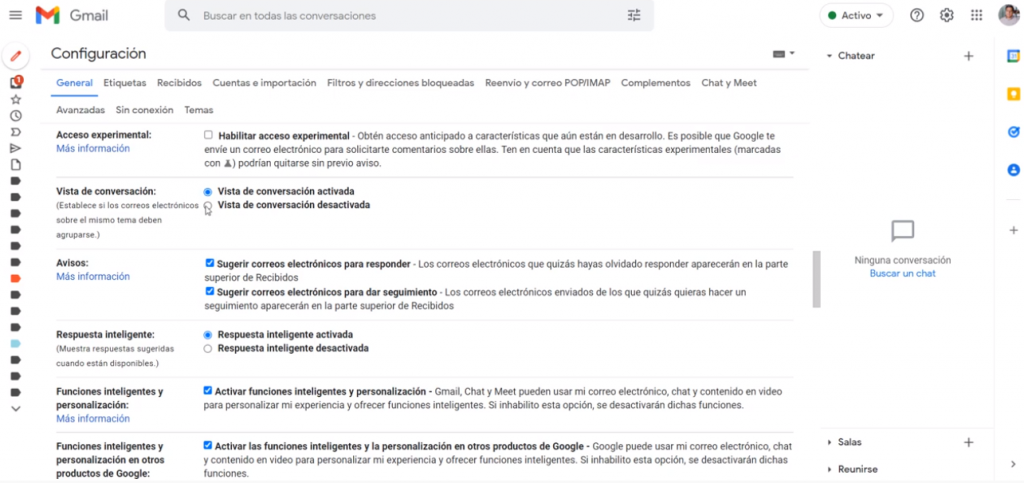The width and height of the screenshot is (1024, 483).
Task: Enable the Habilitar acceso experimental checkbox
Action: pos(208,135)
